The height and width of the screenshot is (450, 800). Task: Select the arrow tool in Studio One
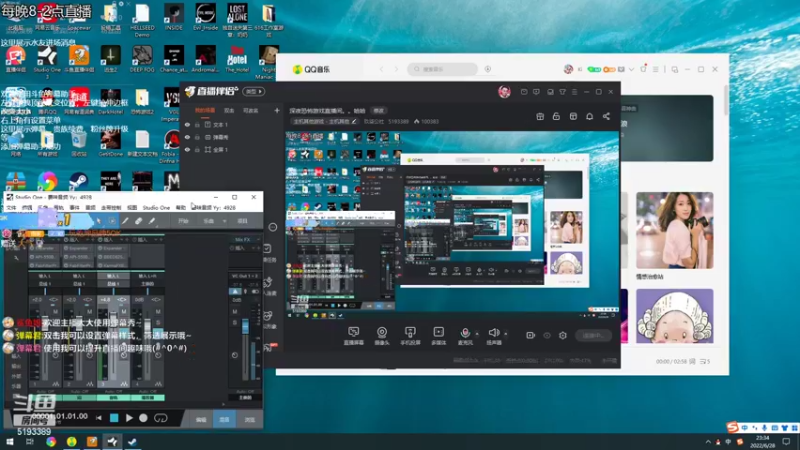point(98,221)
